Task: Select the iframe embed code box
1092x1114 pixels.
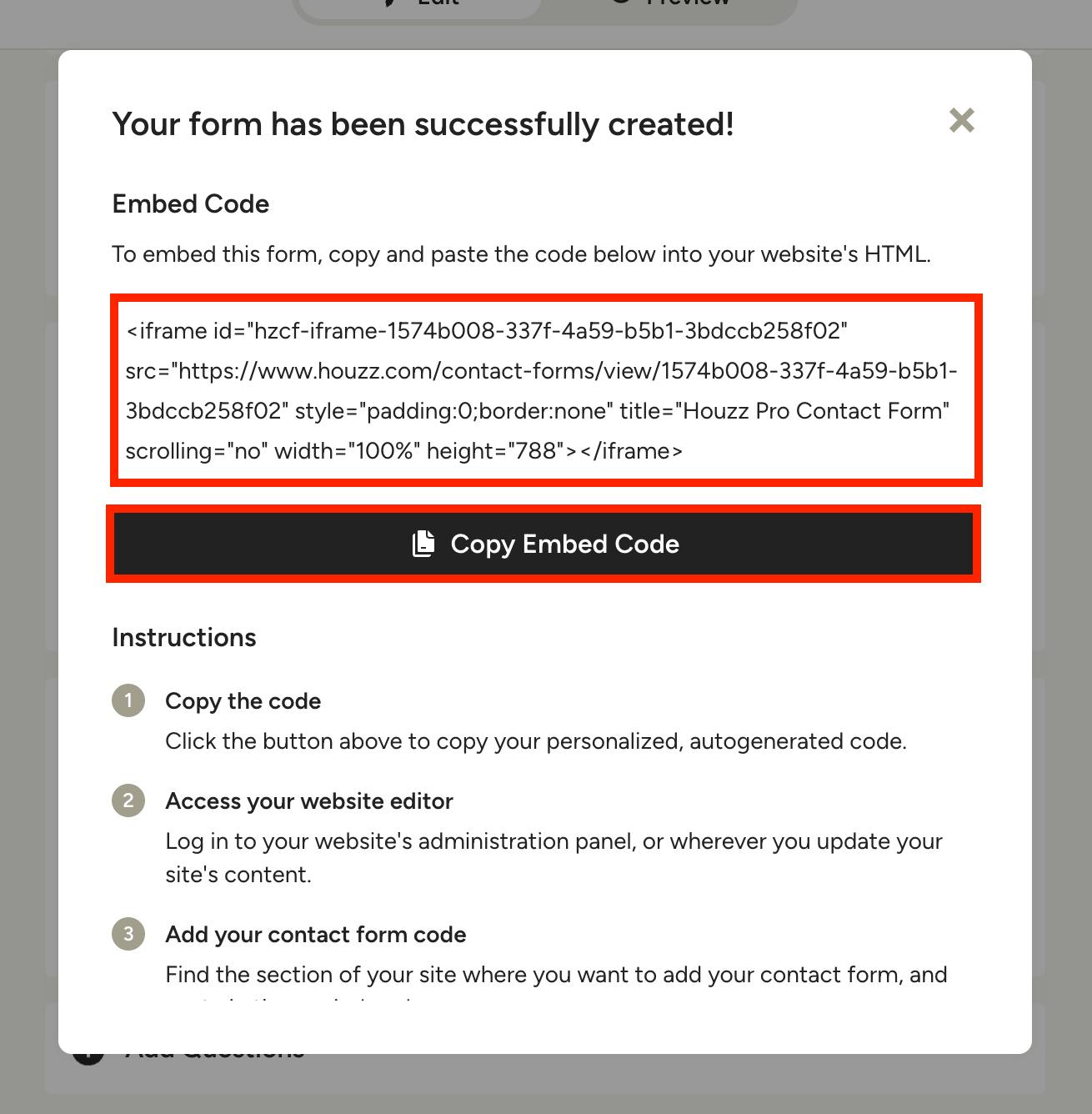Action: click(x=547, y=390)
